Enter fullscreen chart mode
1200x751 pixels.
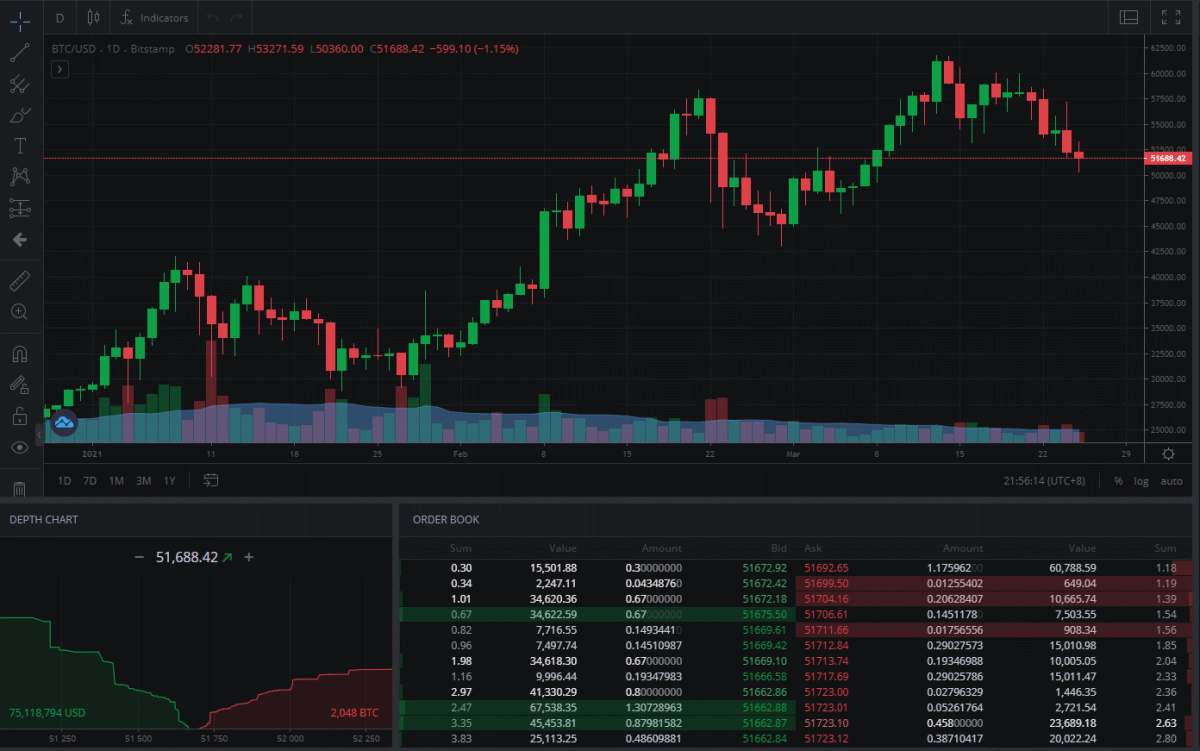pyautogui.click(x=1170, y=17)
